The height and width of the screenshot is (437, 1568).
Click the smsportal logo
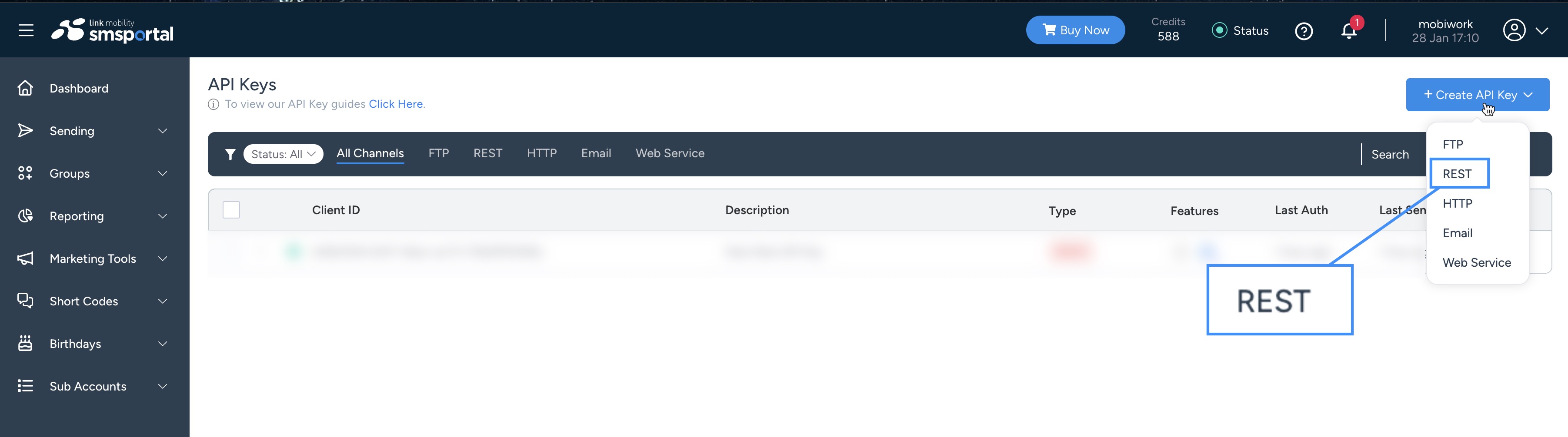113,30
